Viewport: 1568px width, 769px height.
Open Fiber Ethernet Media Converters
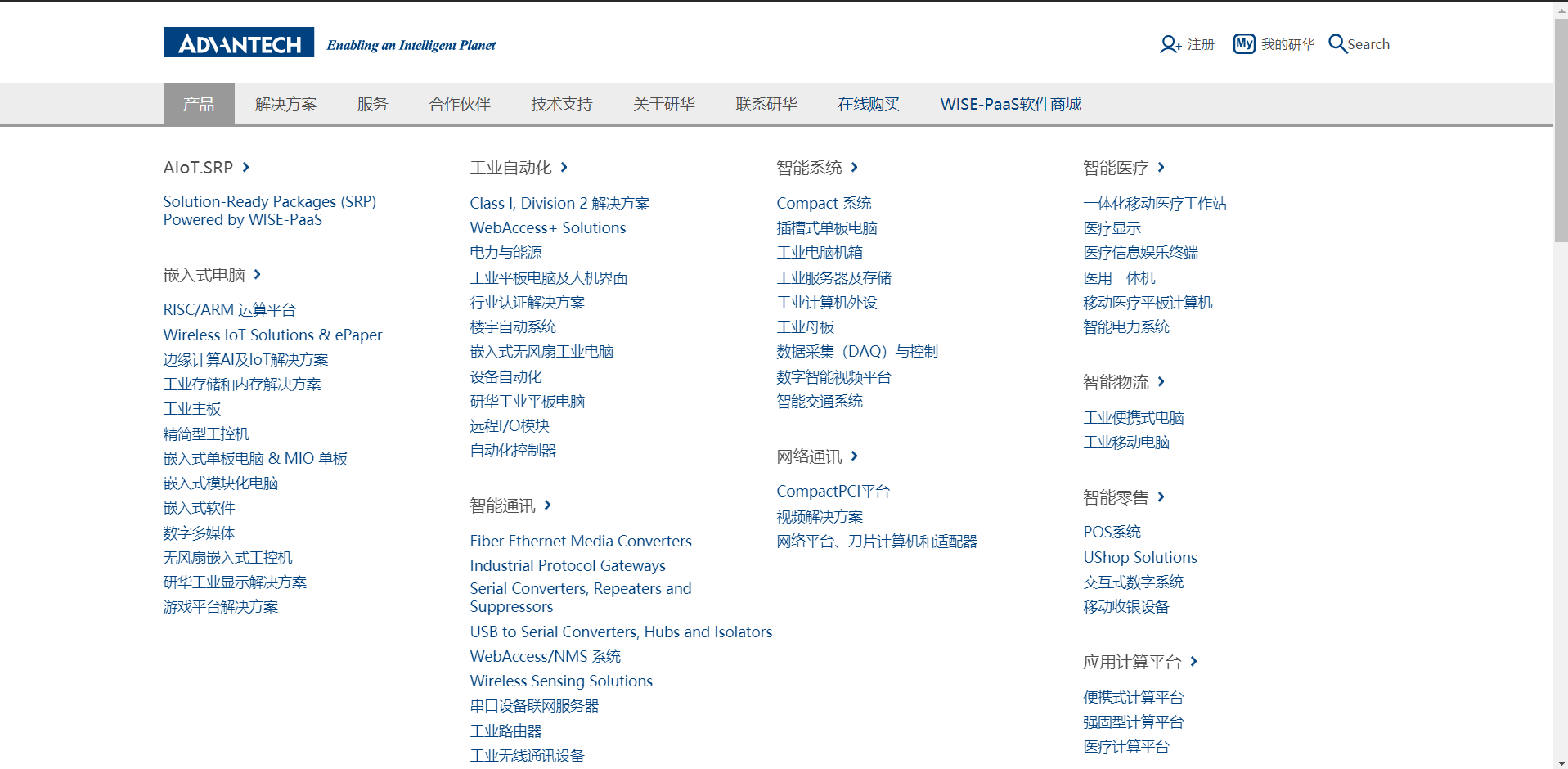click(x=580, y=541)
